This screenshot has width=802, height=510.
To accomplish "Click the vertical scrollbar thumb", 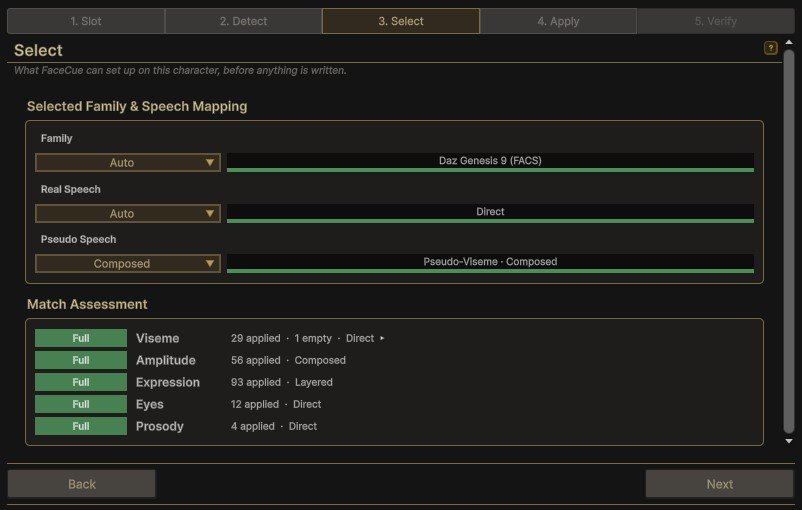I will click(x=789, y=240).
